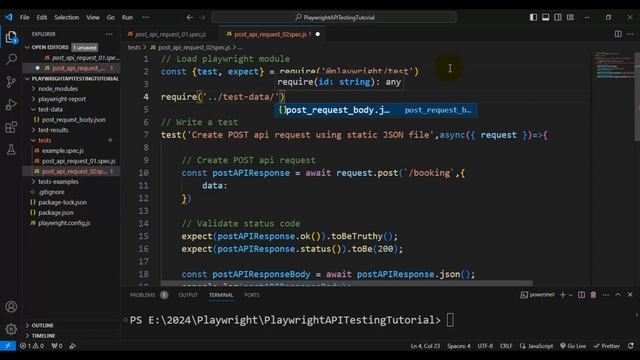Screen dimensions: 640x360
Task: Split the terminal
Action: click(x=581, y=295)
